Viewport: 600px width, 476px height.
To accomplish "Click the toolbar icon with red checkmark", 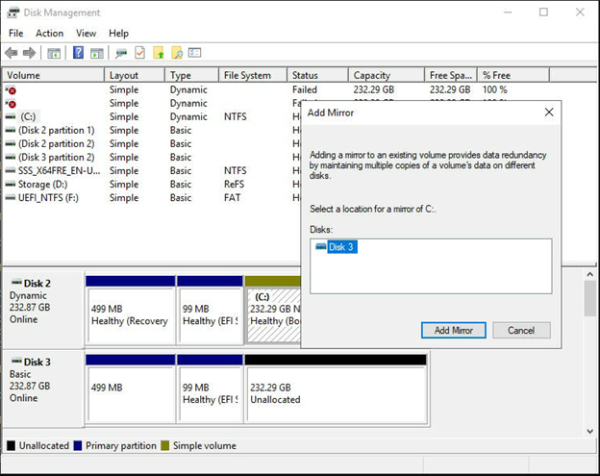I will tap(140, 53).
